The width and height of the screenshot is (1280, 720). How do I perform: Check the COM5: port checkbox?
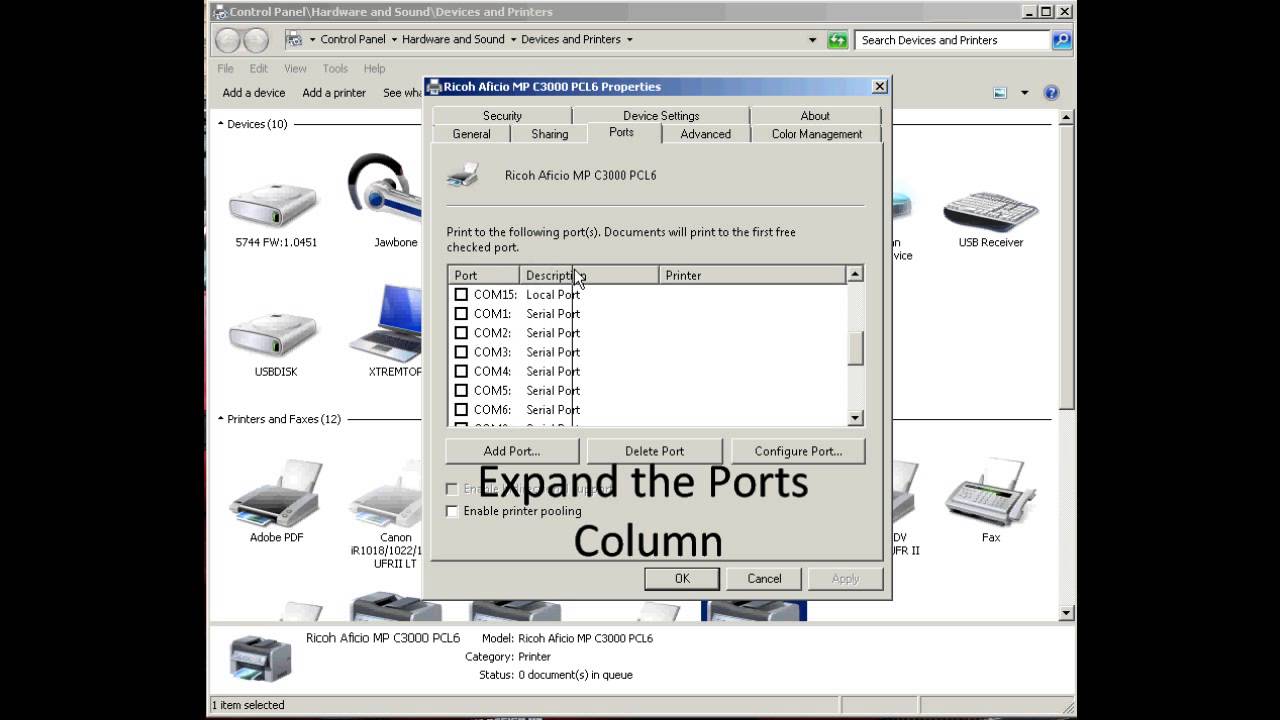(461, 391)
